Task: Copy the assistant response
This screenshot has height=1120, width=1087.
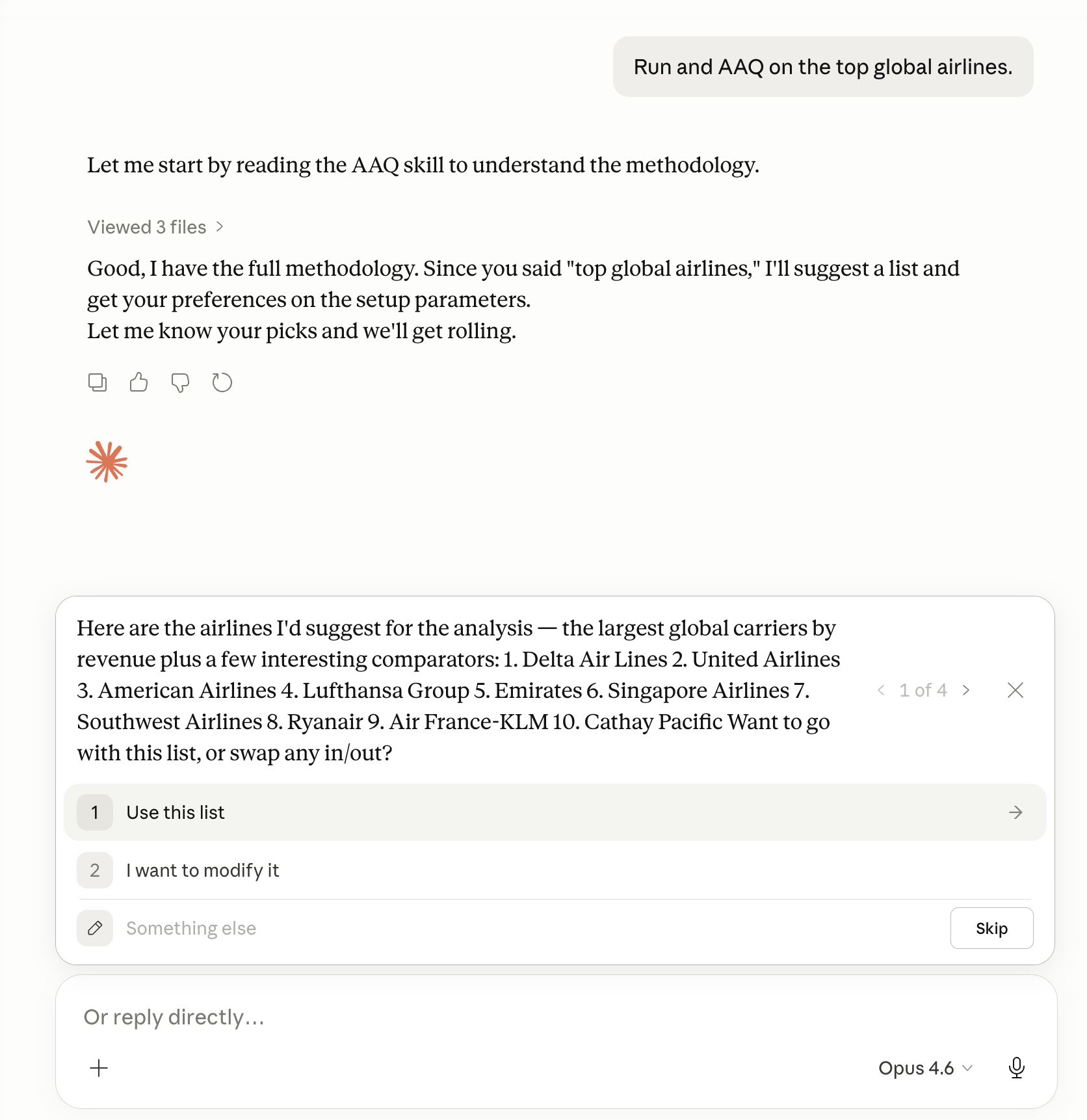Action: pos(98,382)
